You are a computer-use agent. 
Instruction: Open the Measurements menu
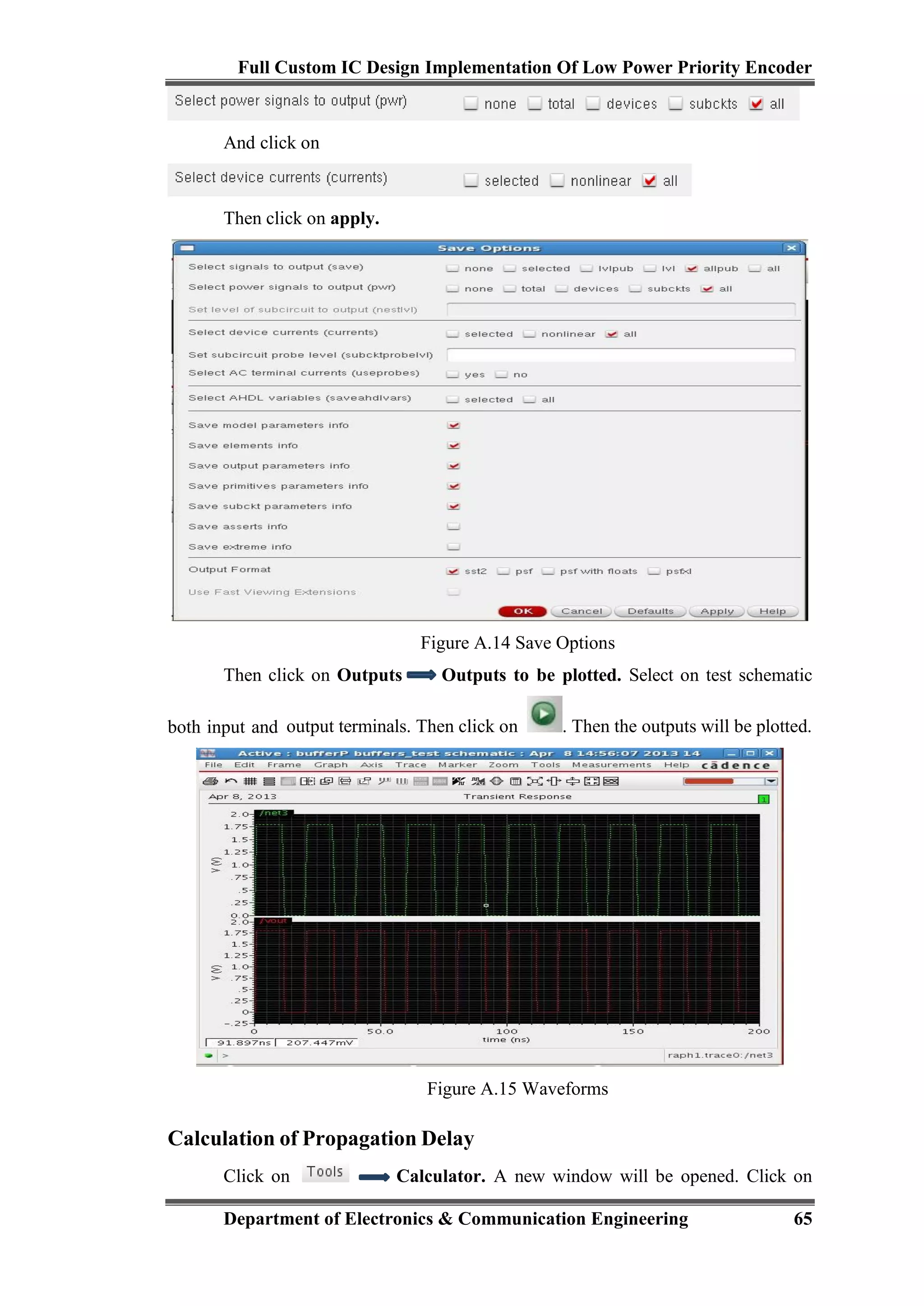click(x=612, y=765)
